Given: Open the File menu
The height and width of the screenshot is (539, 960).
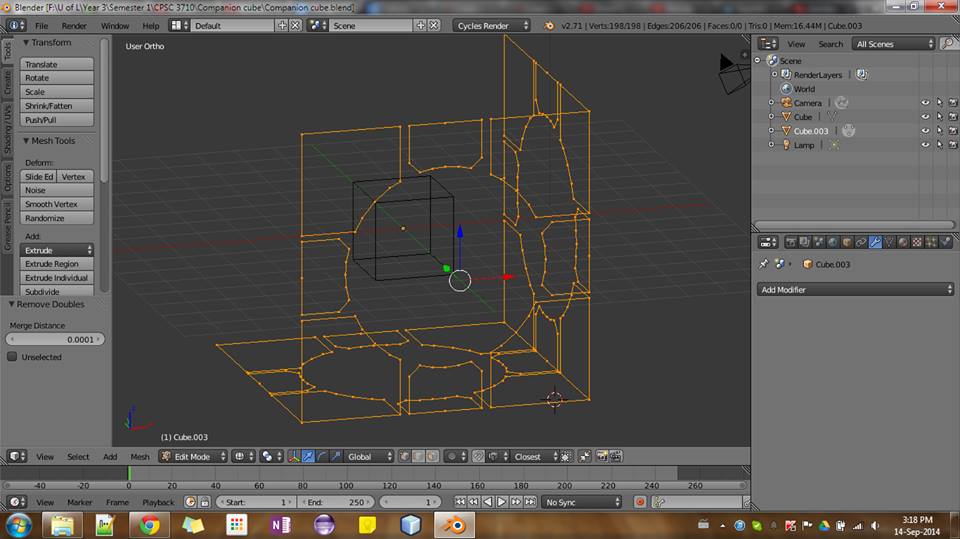Looking at the screenshot, I should [x=41, y=26].
